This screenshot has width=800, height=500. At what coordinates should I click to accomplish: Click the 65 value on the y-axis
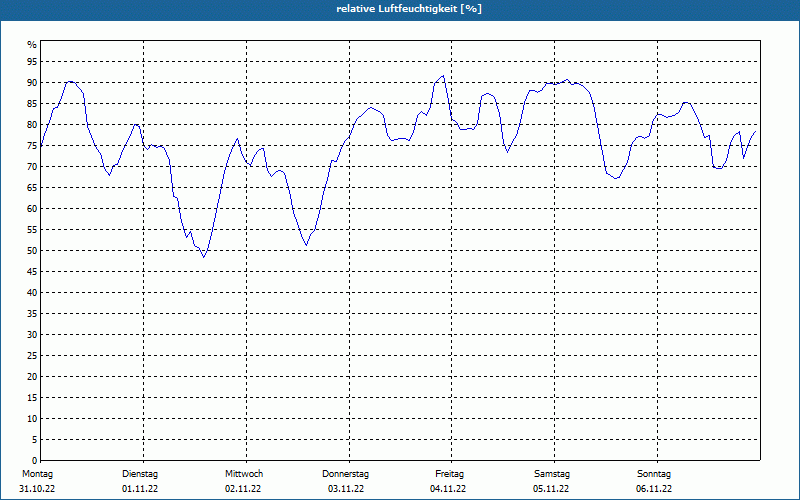click(x=32, y=188)
